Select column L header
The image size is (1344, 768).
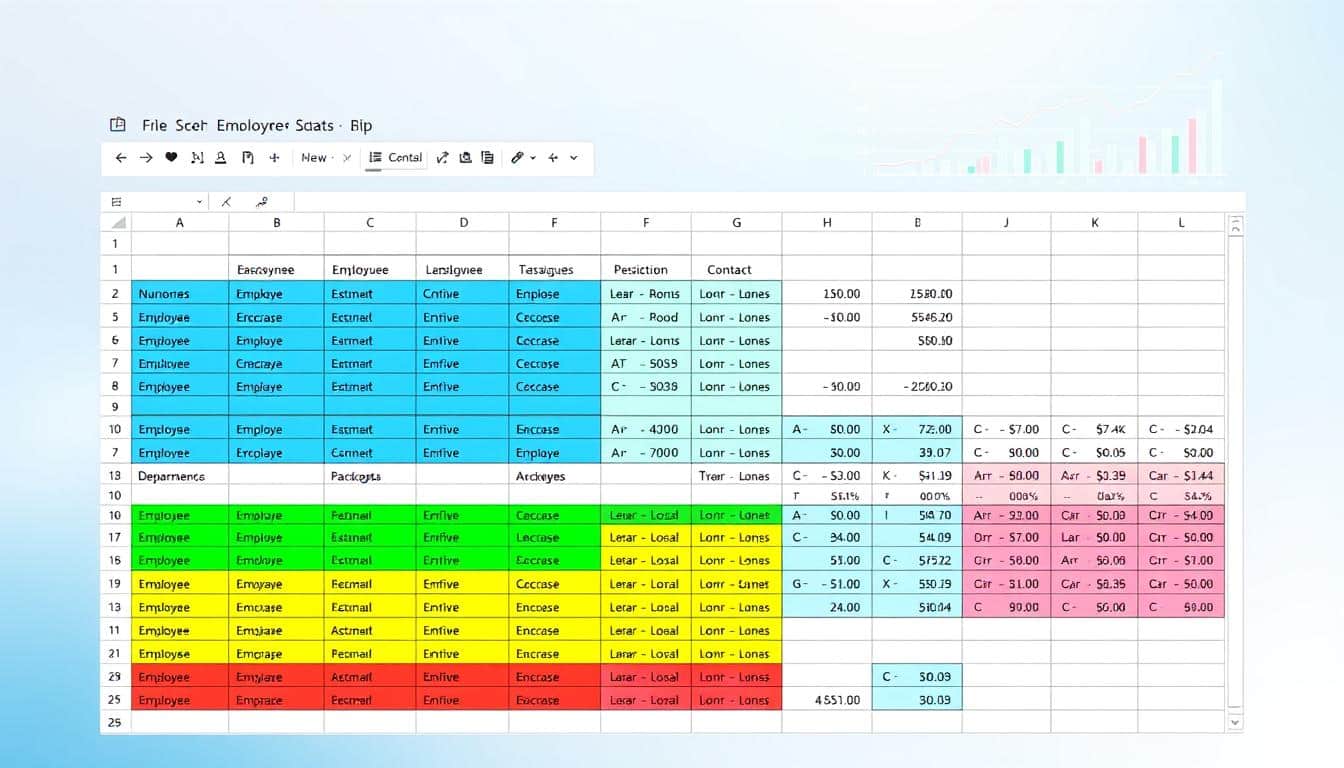coord(1181,223)
